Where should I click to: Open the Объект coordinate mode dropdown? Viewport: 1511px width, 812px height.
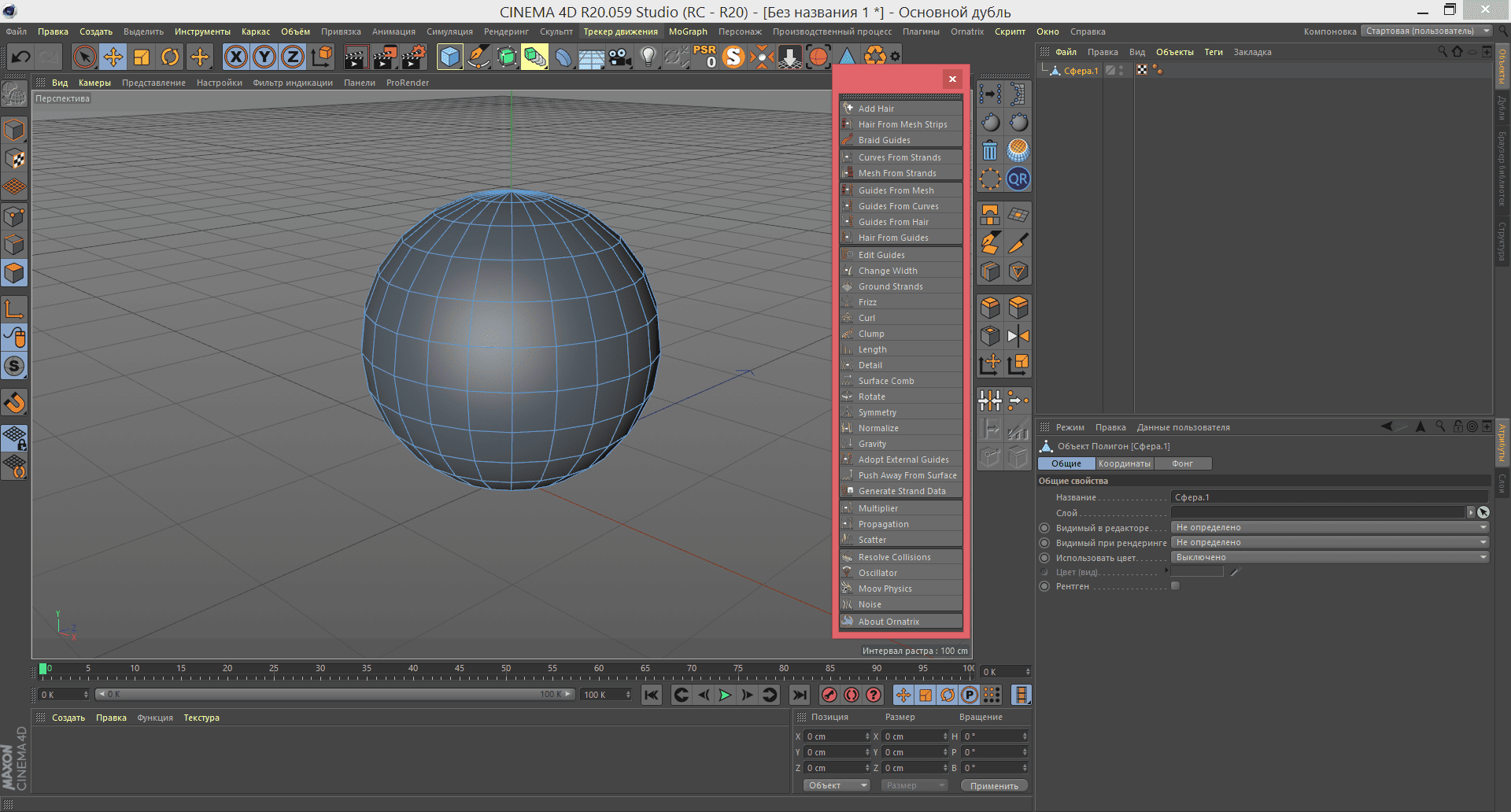[836, 785]
